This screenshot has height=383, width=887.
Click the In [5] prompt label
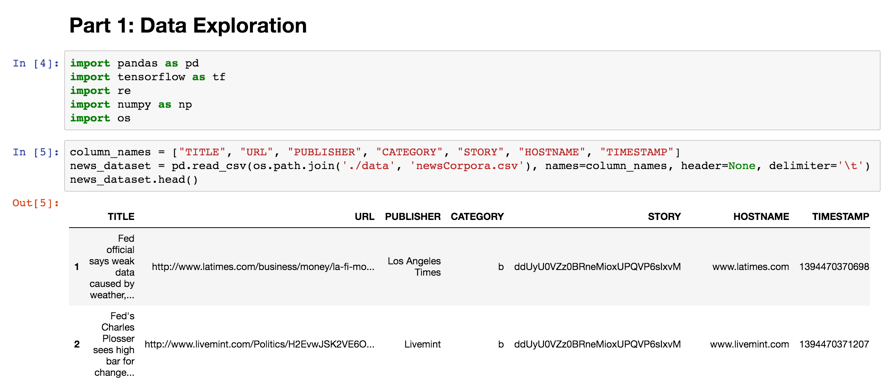(x=36, y=152)
